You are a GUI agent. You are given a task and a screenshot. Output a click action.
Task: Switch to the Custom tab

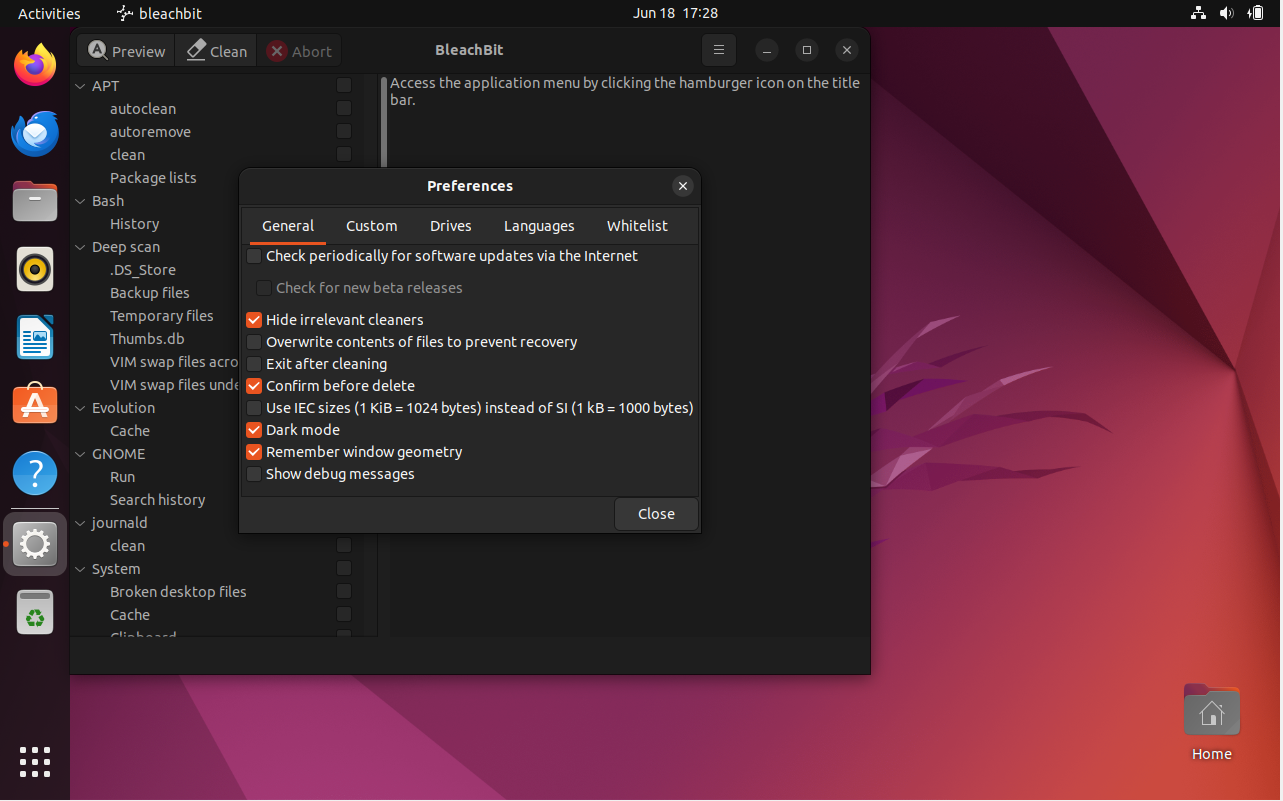tap(372, 226)
